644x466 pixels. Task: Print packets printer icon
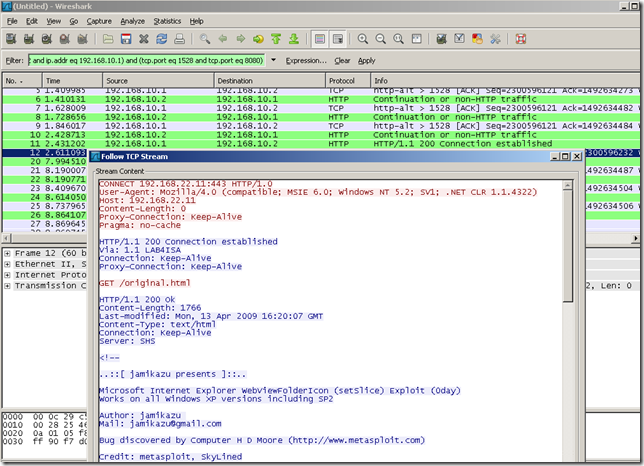pos(179,39)
